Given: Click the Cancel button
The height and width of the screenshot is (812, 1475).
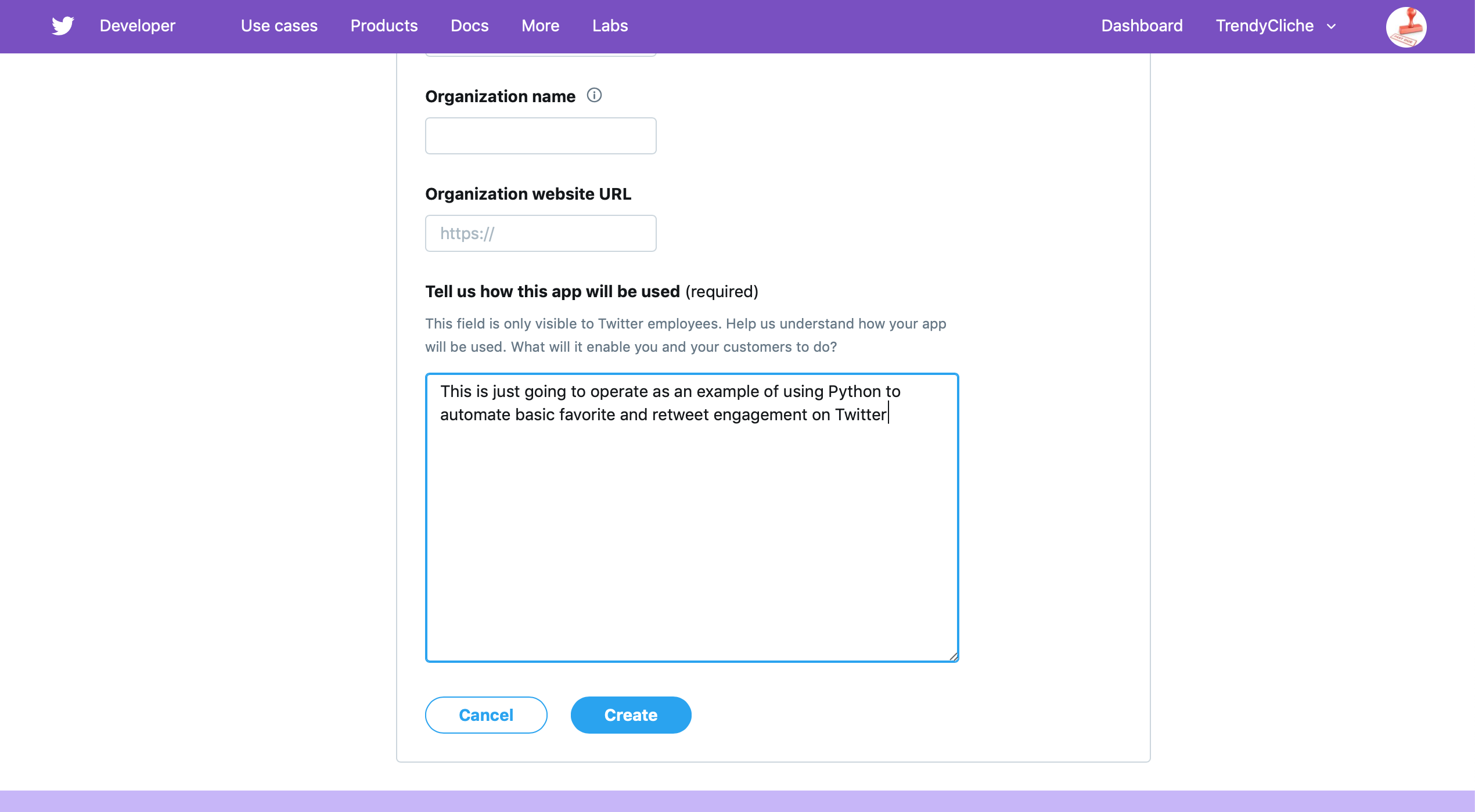Looking at the screenshot, I should pos(486,715).
